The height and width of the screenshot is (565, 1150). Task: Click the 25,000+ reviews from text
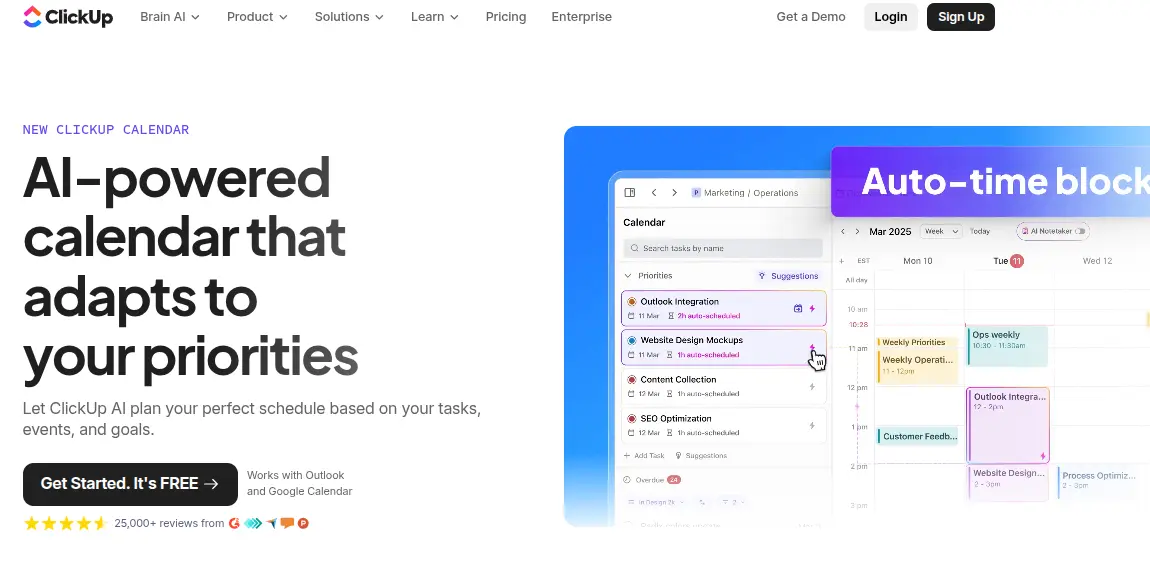(169, 523)
